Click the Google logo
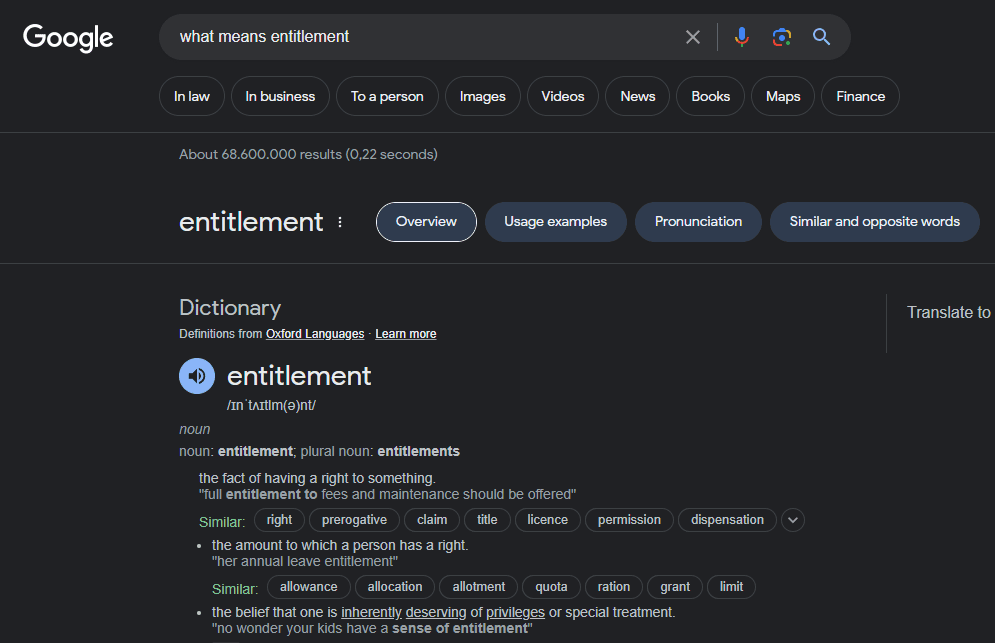Screen dimensions: 995x643 68,38
